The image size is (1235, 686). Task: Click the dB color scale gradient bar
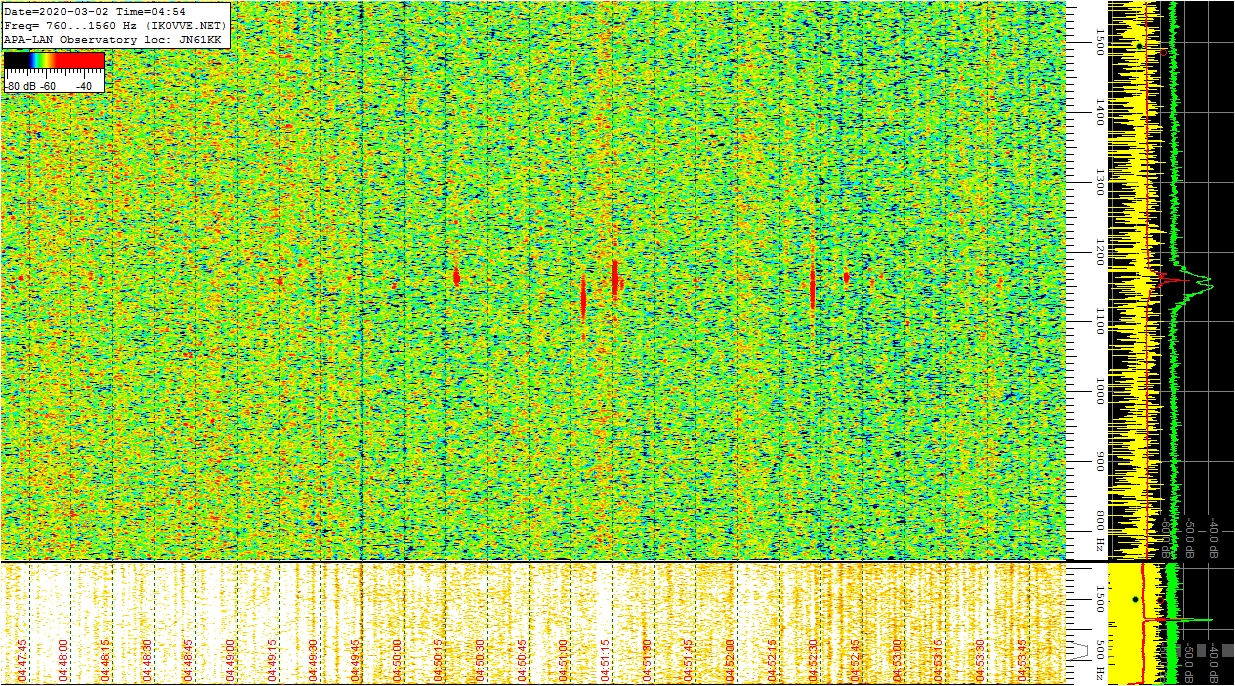(54, 61)
